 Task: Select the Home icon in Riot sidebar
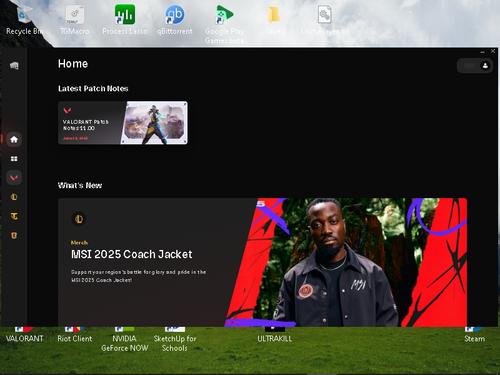pos(14,139)
